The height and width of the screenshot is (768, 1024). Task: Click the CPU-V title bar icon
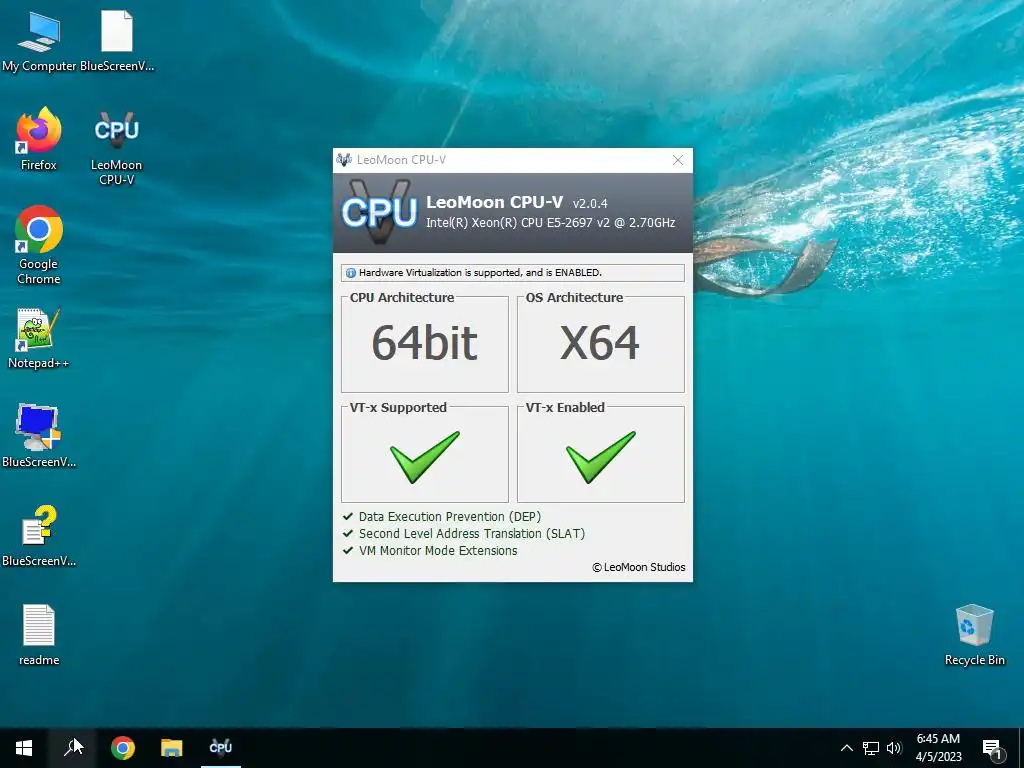[x=344, y=159]
